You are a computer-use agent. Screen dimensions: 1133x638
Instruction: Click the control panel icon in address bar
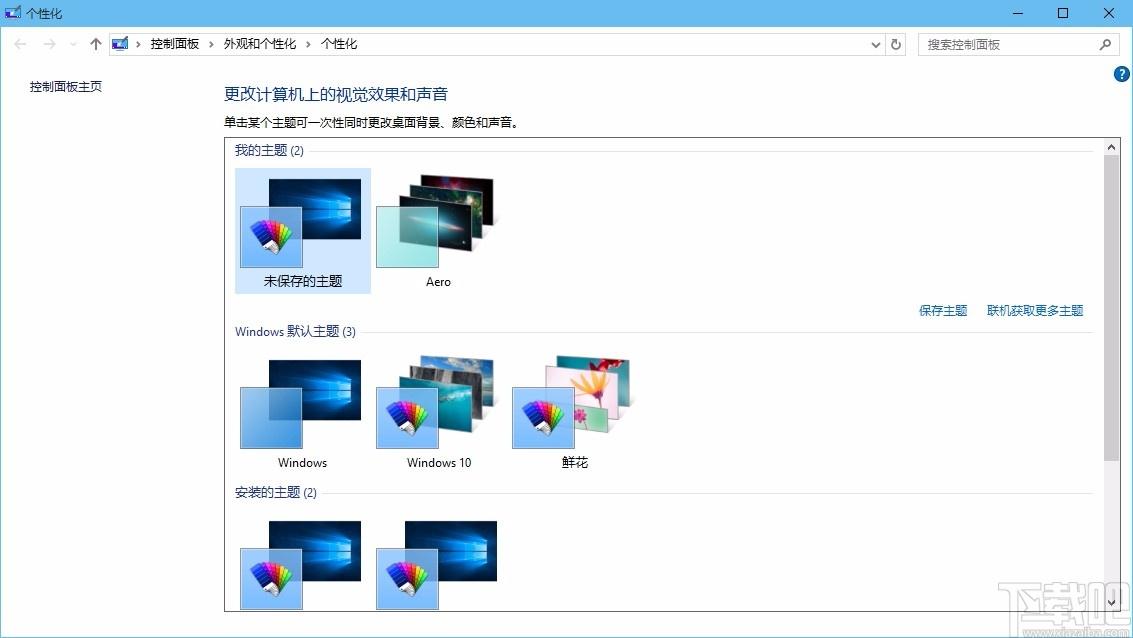(120, 44)
